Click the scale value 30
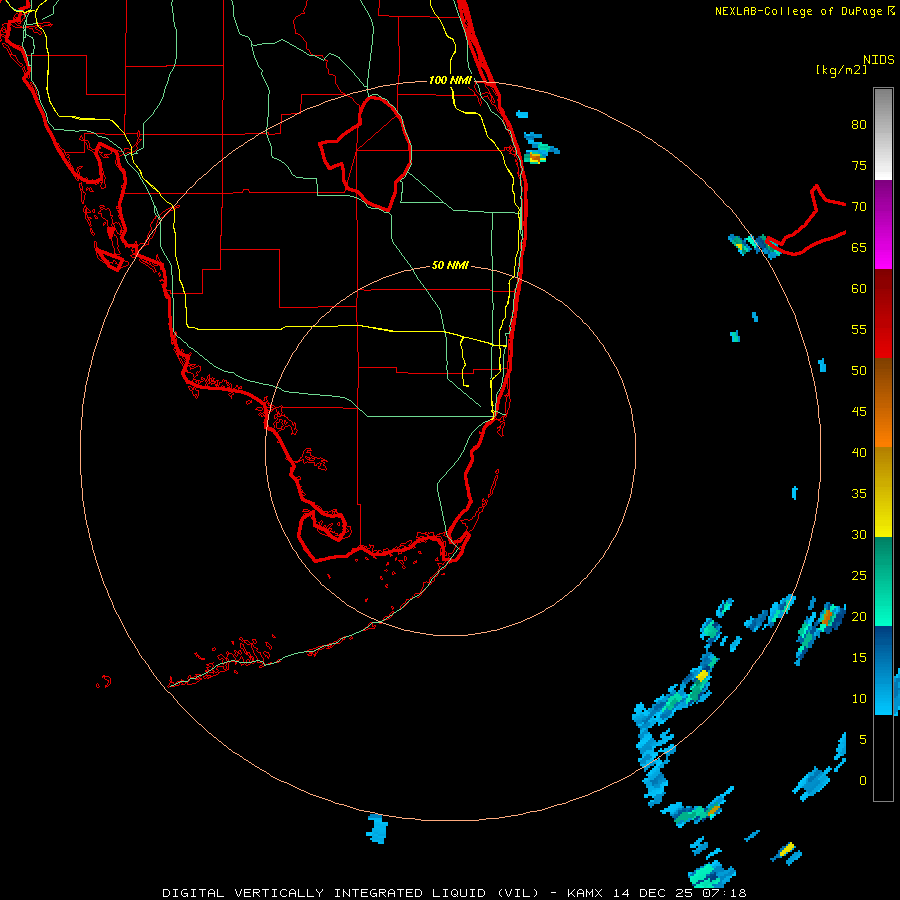Viewport: 900px width, 900px height. point(859,534)
